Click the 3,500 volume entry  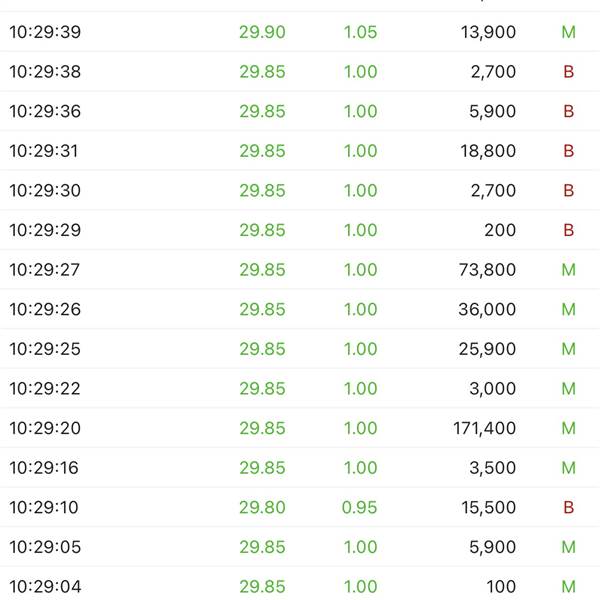click(x=492, y=468)
